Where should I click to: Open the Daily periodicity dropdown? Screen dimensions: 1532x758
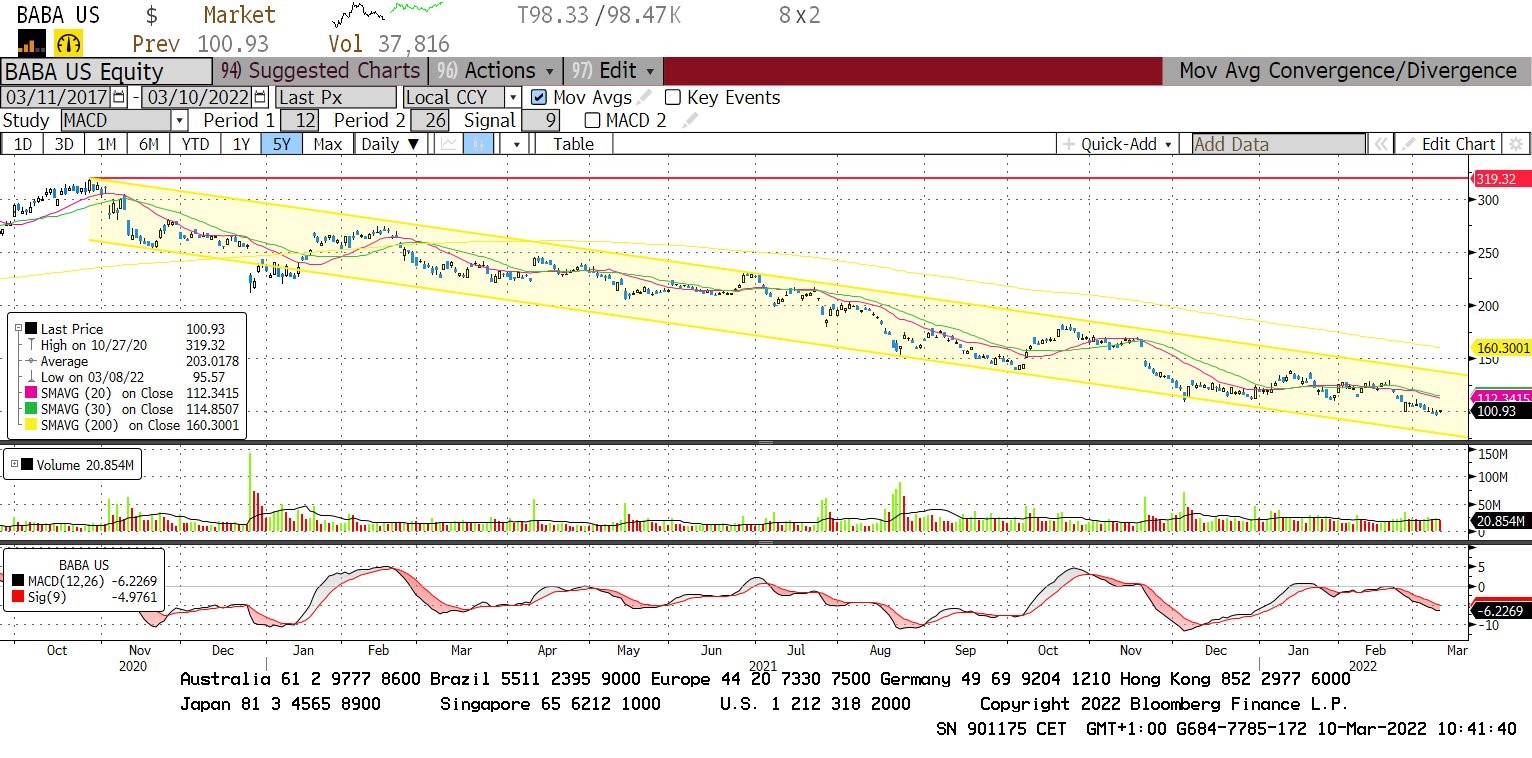390,144
